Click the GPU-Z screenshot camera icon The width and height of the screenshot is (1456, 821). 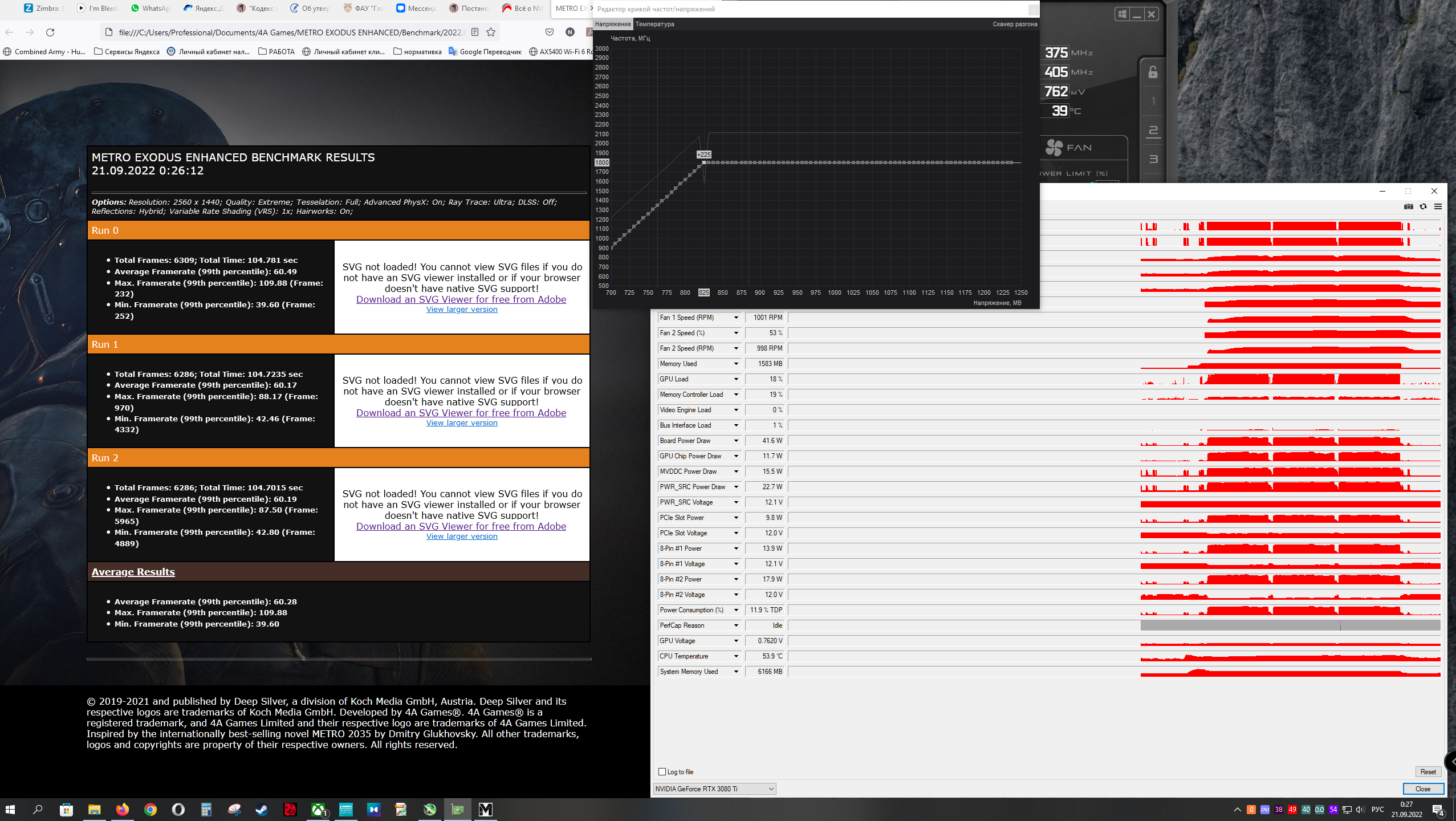coord(1409,206)
